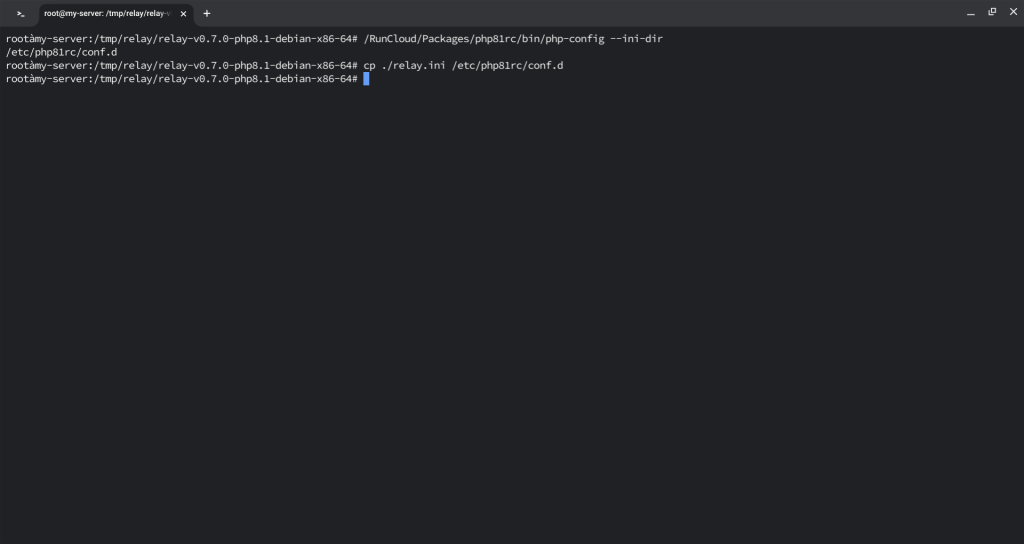Close the terminal window
The image size is (1024, 544).
(x=1012, y=12)
